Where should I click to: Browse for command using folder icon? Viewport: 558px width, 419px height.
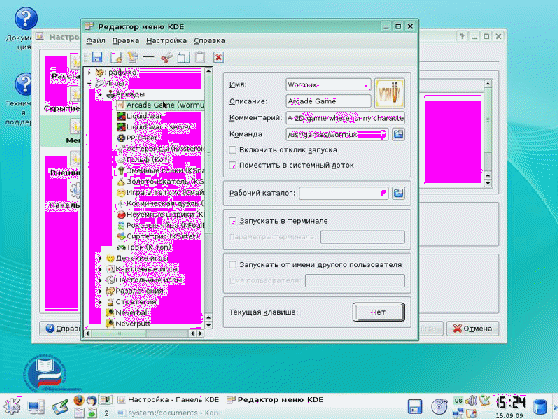[398, 134]
